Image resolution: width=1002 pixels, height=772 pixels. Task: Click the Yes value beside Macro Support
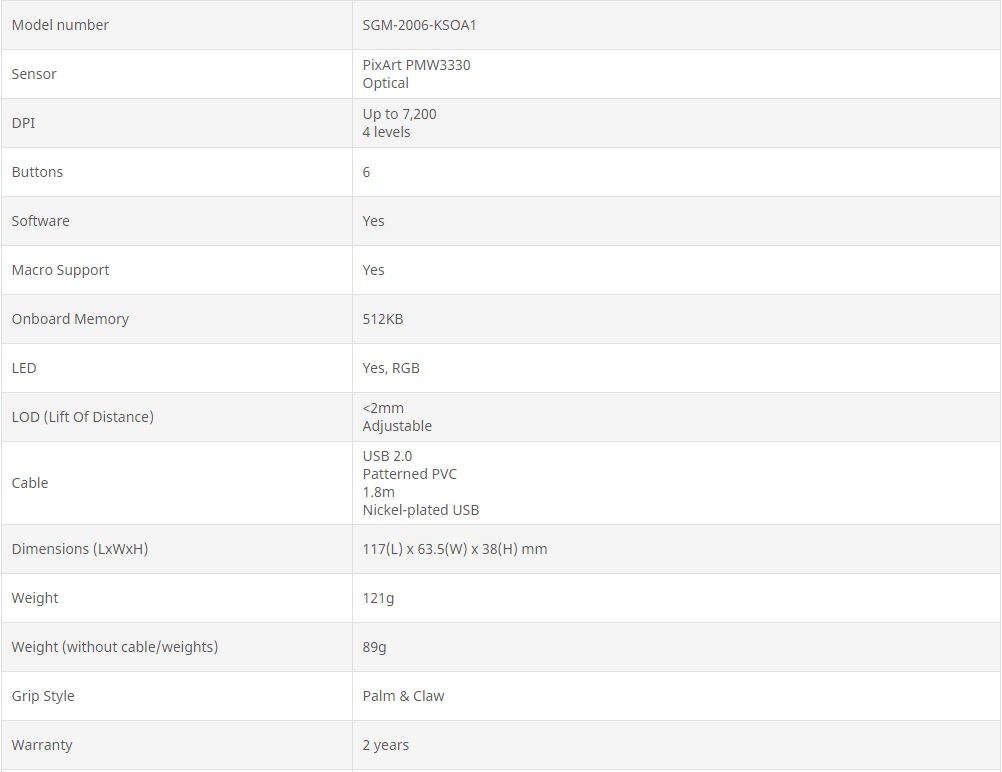373,270
